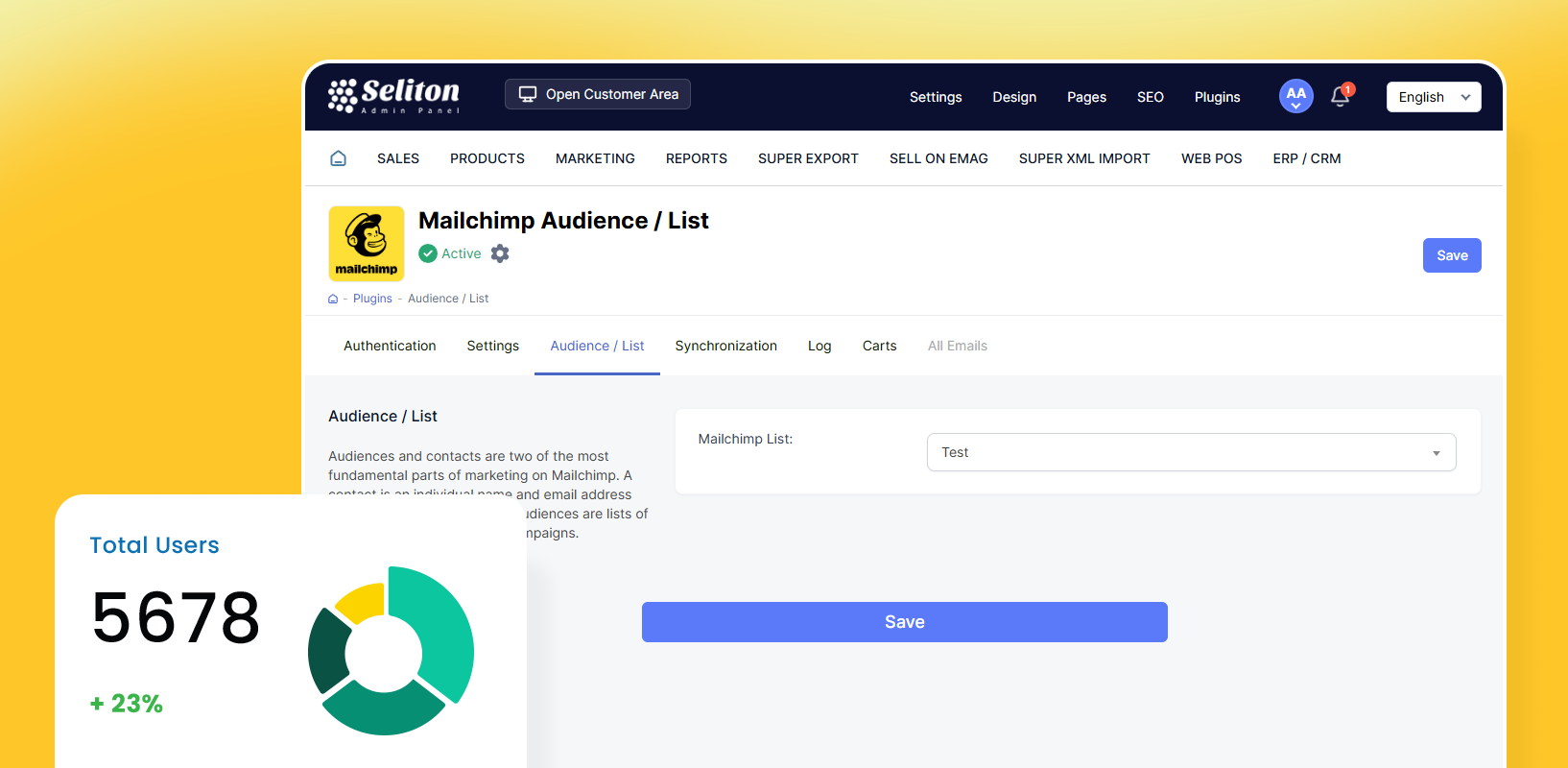Open the AA user avatar menu
The height and width of the screenshot is (768, 1568).
(x=1295, y=96)
